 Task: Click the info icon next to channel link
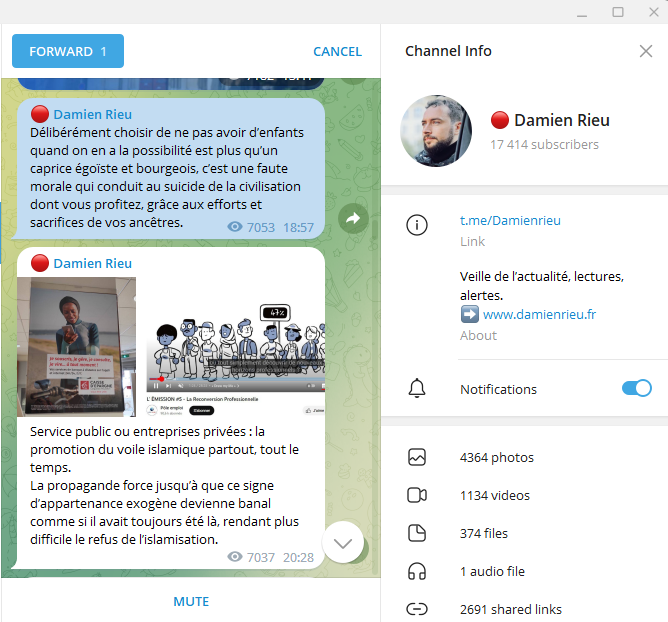[417, 225]
